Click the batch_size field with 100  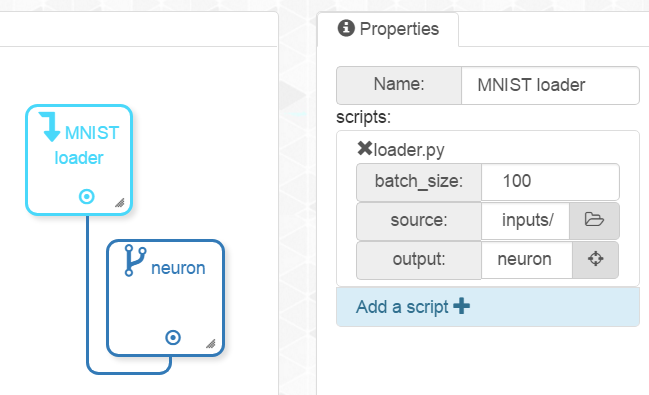click(x=550, y=181)
